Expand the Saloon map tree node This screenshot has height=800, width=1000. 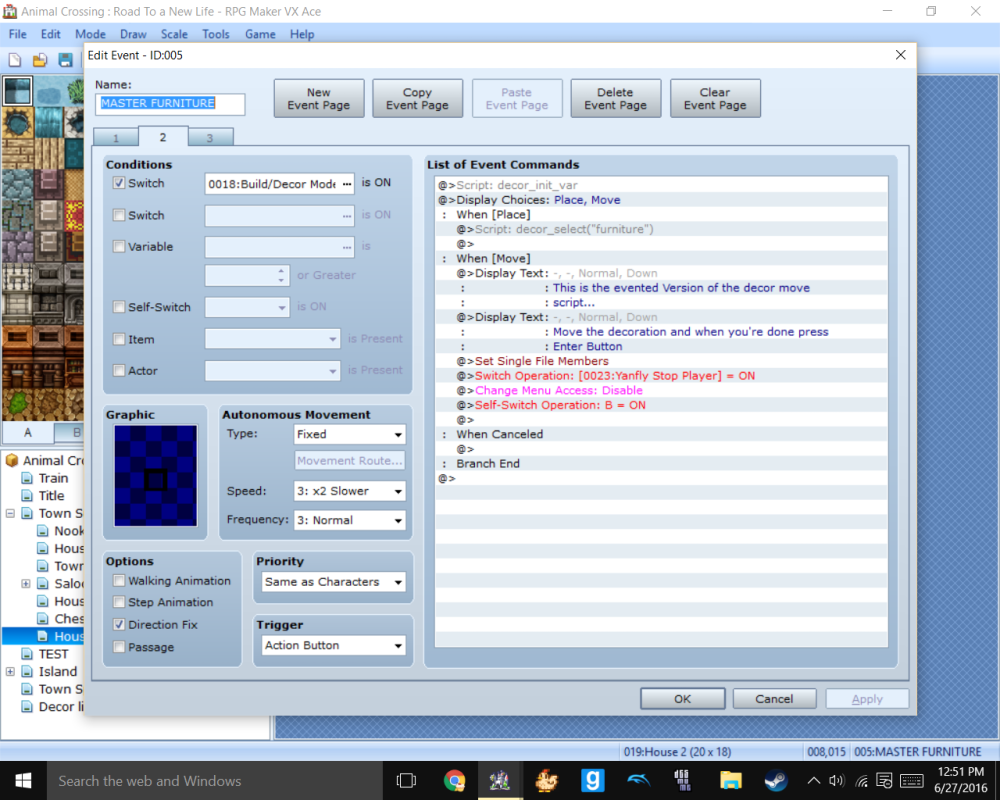(x=26, y=583)
